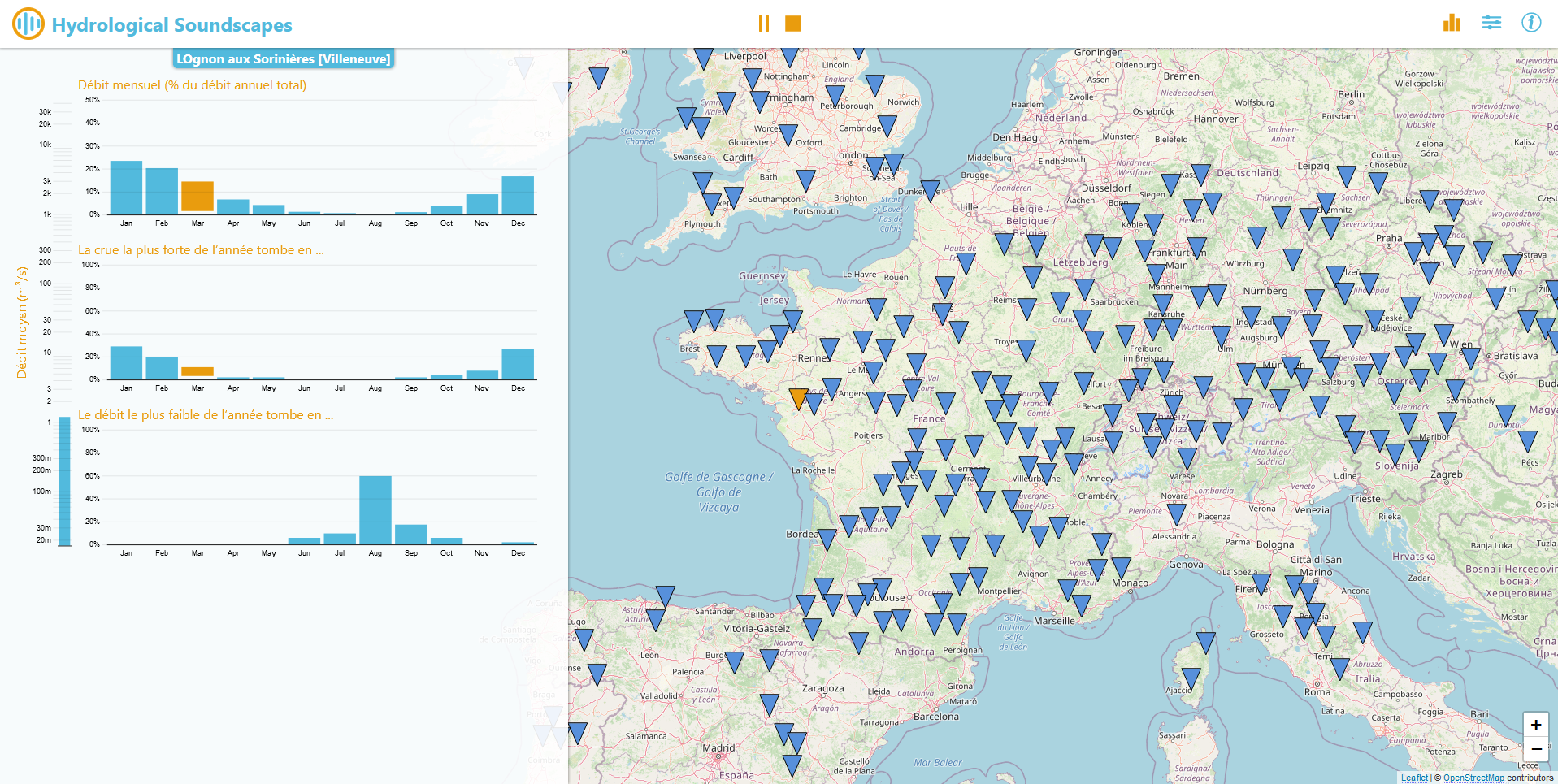Select the orange station marker near Angers
1558x784 pixels.
point(798,398)
